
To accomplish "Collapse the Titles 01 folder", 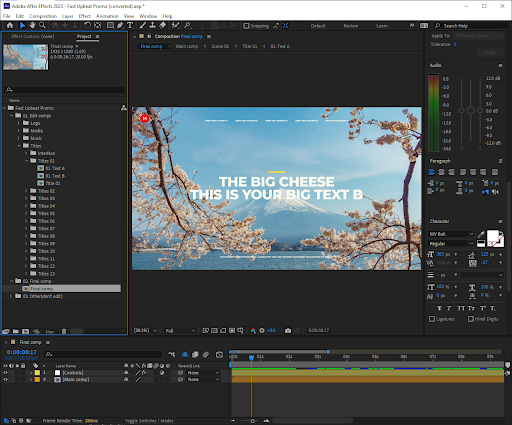I will pos(26,161).
